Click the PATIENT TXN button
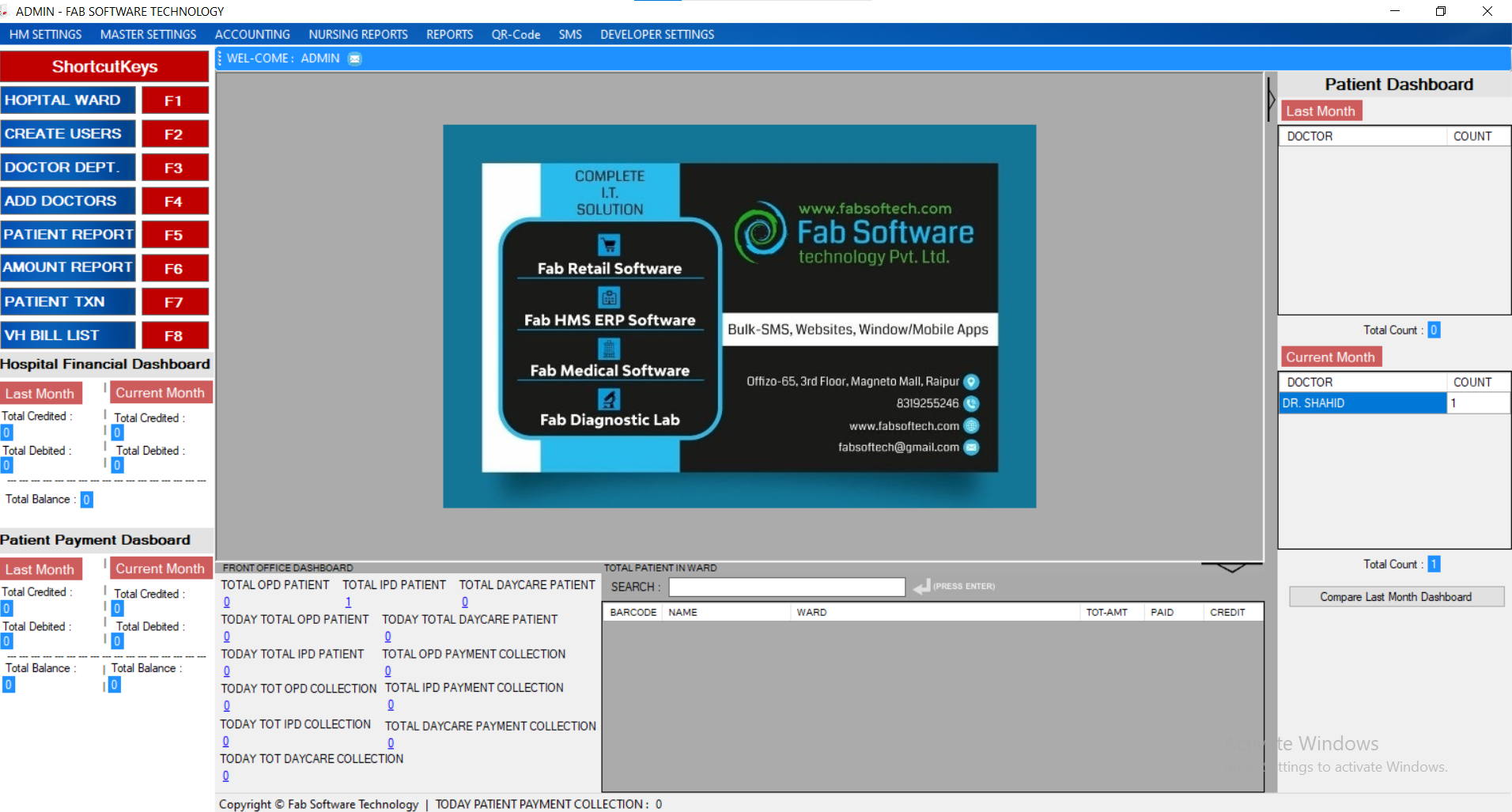Image resolution: width=1512 pixels, height=812 pixels. (x=68, y=302)
